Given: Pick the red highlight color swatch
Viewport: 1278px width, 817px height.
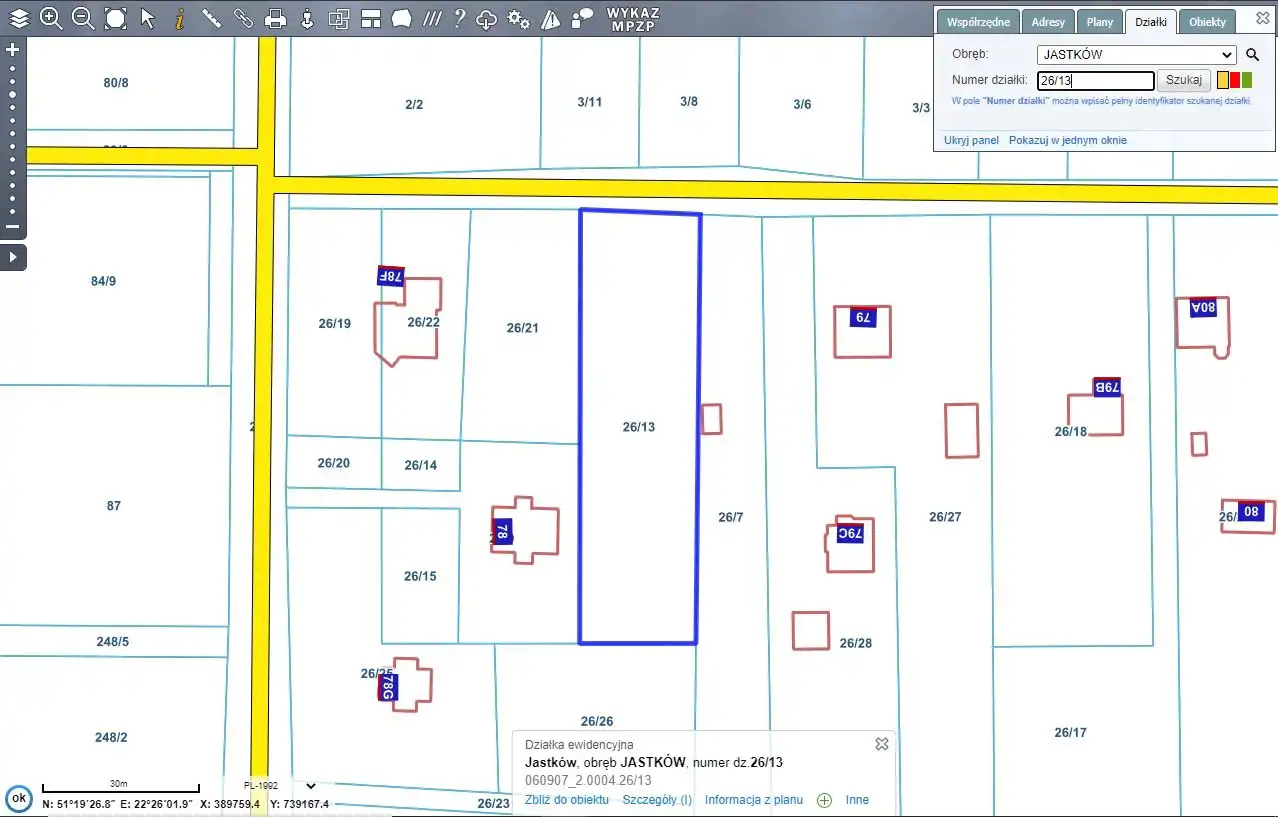Looking at the screenshot, I should [x=1235, y=81].
